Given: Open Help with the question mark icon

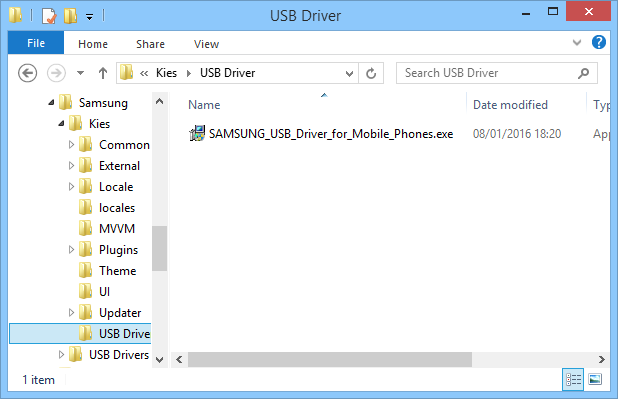Looking at the screenshot, I should [x=599, y=42].
